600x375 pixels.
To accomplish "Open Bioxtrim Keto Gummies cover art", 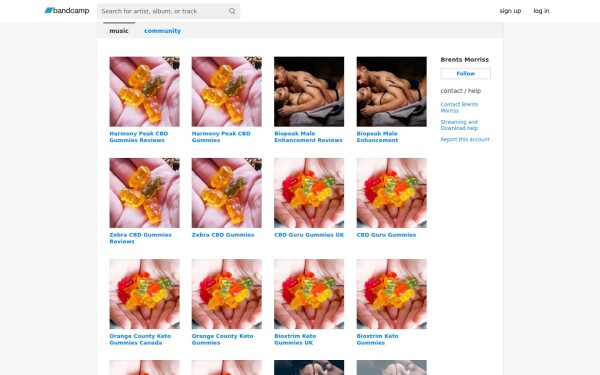I will tap(391, 294).
